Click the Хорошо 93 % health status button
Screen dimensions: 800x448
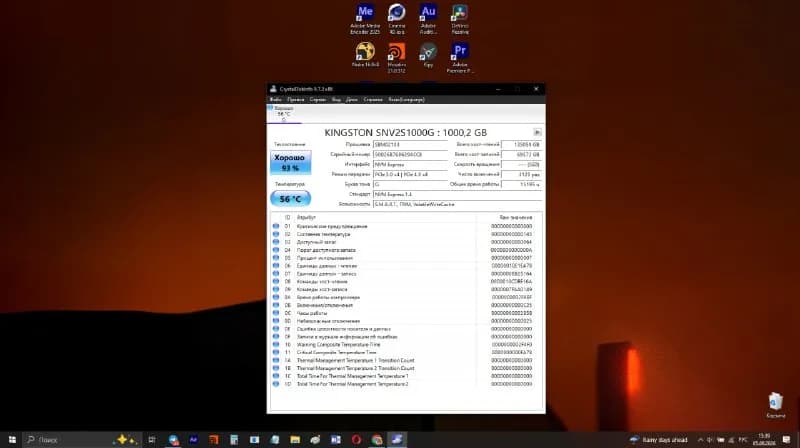290,162
